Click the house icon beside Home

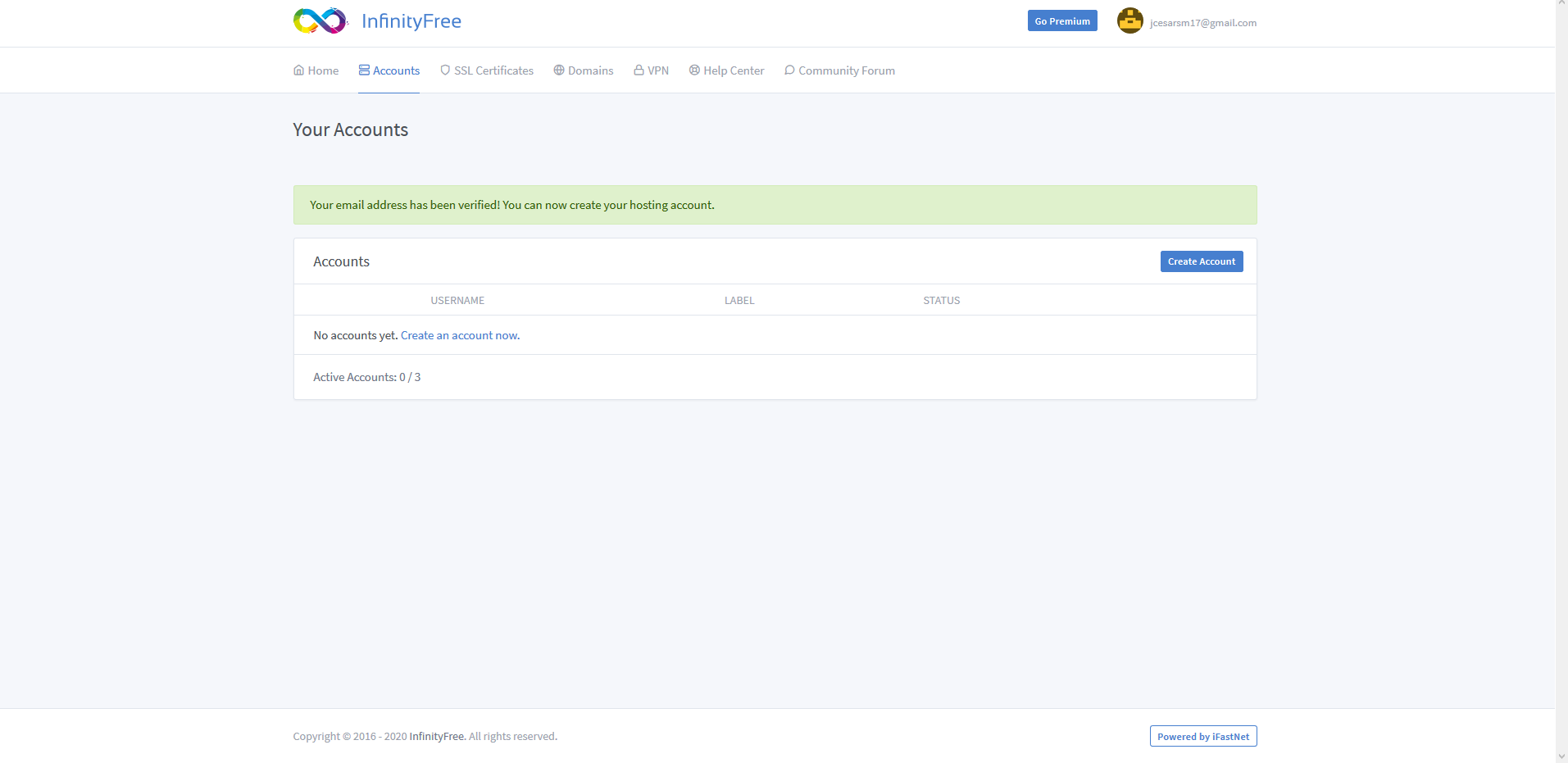[x=298, y=70]
